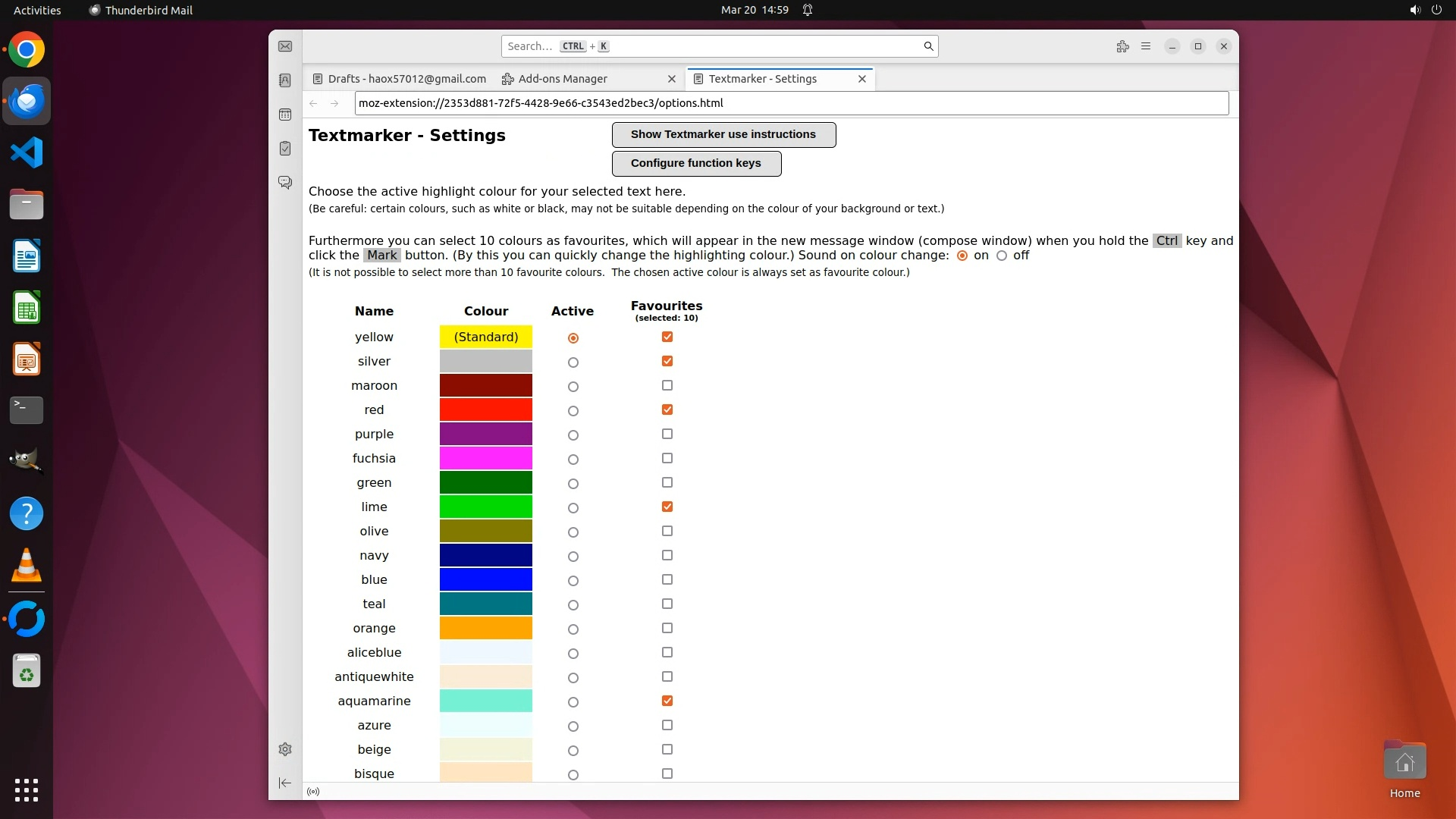Open the Mail space icon in sidebar

[285, 46]
